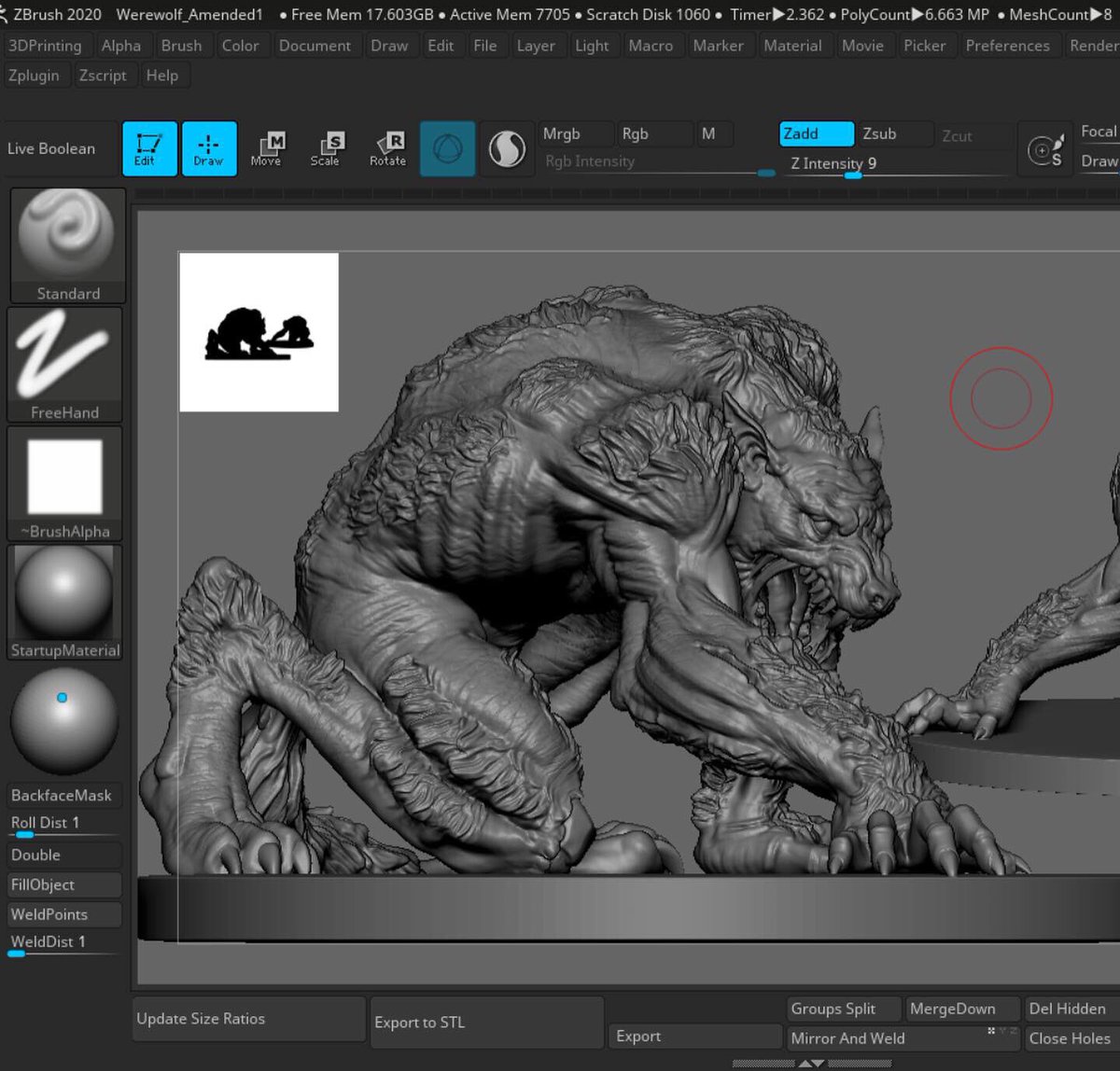1120x1071 pixels.
Task: Toggle Zcut mode
Action: [974, 136]
